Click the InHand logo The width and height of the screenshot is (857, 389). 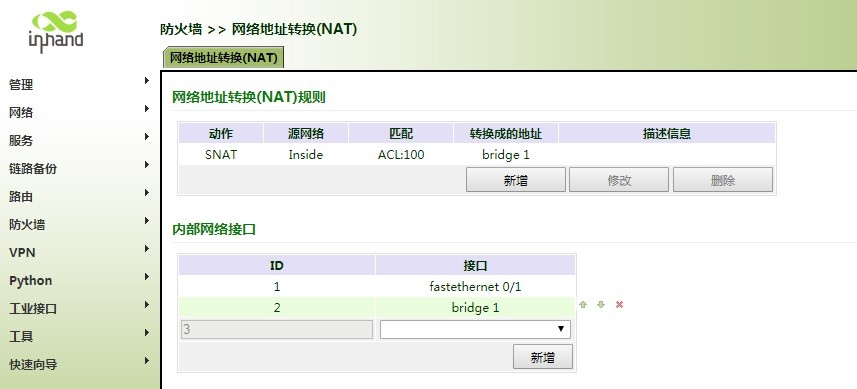point(55,32)
